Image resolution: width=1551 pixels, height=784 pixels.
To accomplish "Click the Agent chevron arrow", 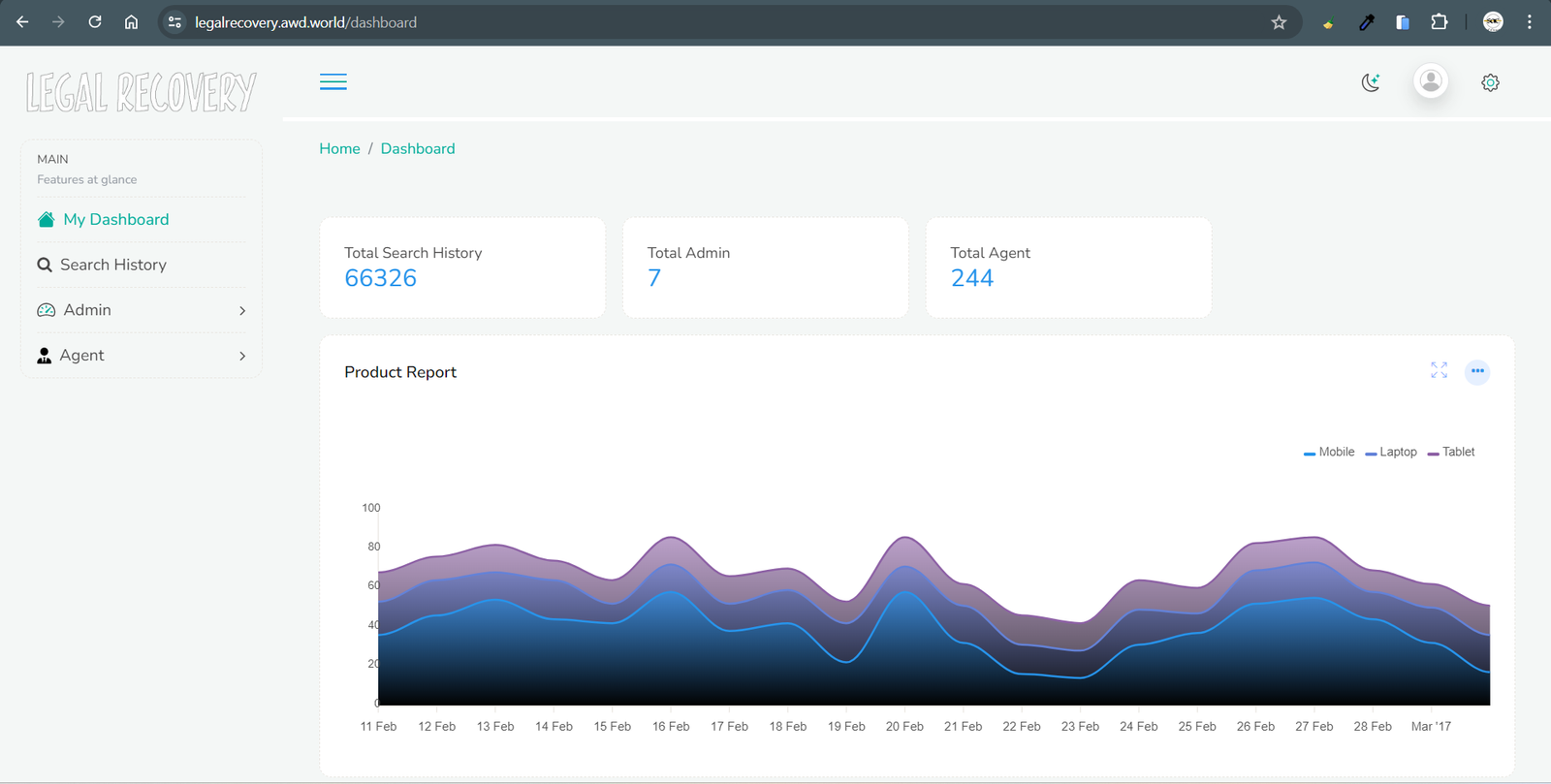I will click(x=242, y=357).
